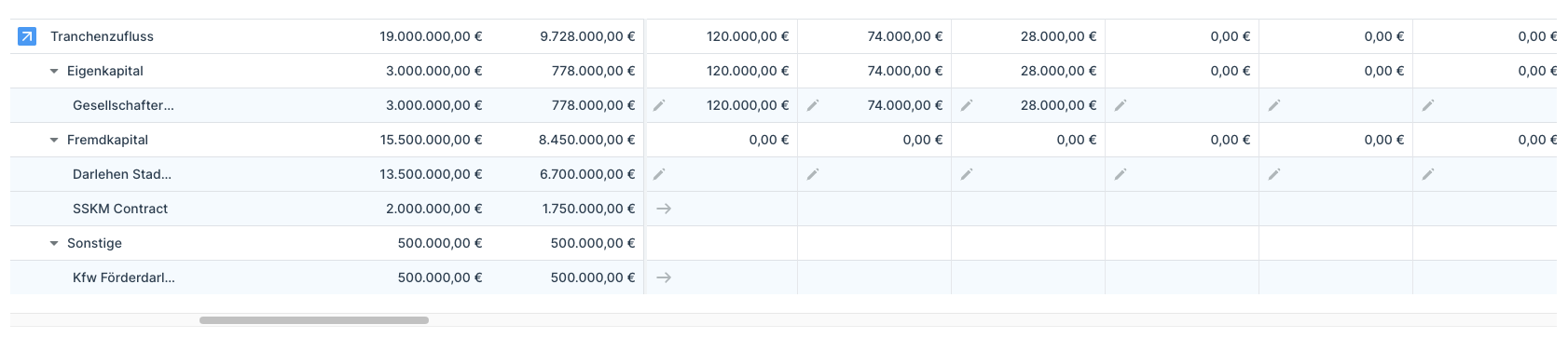Select the Darlehen Stad... row label
1568x338 pixels.
pos(122,174)
